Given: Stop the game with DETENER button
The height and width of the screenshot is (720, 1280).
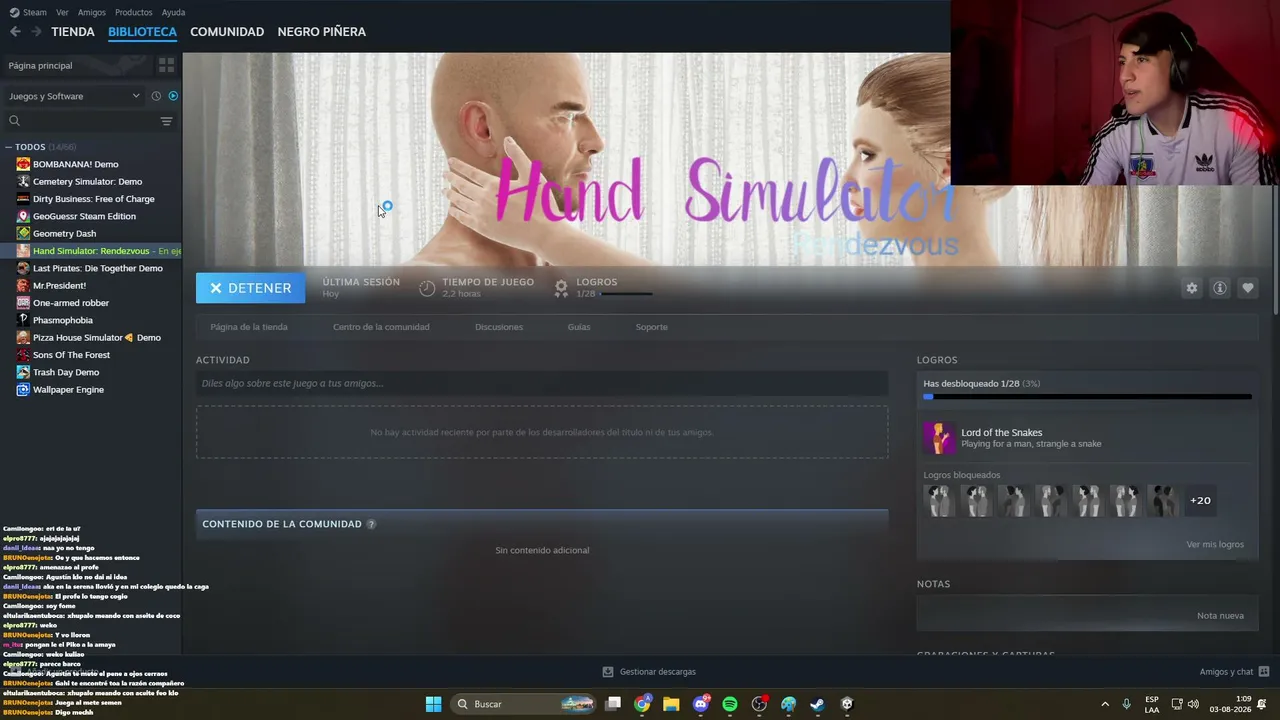Looking at the screenshot, I should [x=250, y=288].
